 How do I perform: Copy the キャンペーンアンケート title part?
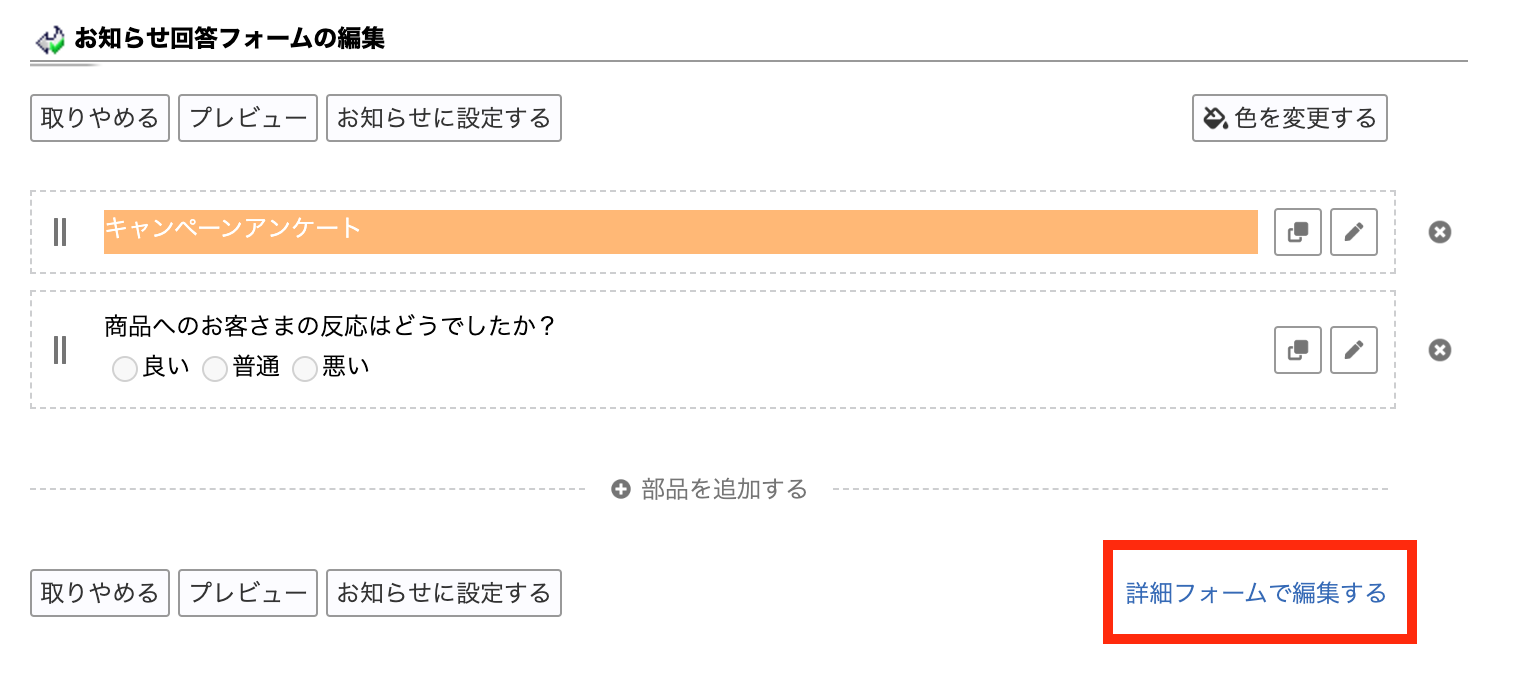[x=1298, y=232]
